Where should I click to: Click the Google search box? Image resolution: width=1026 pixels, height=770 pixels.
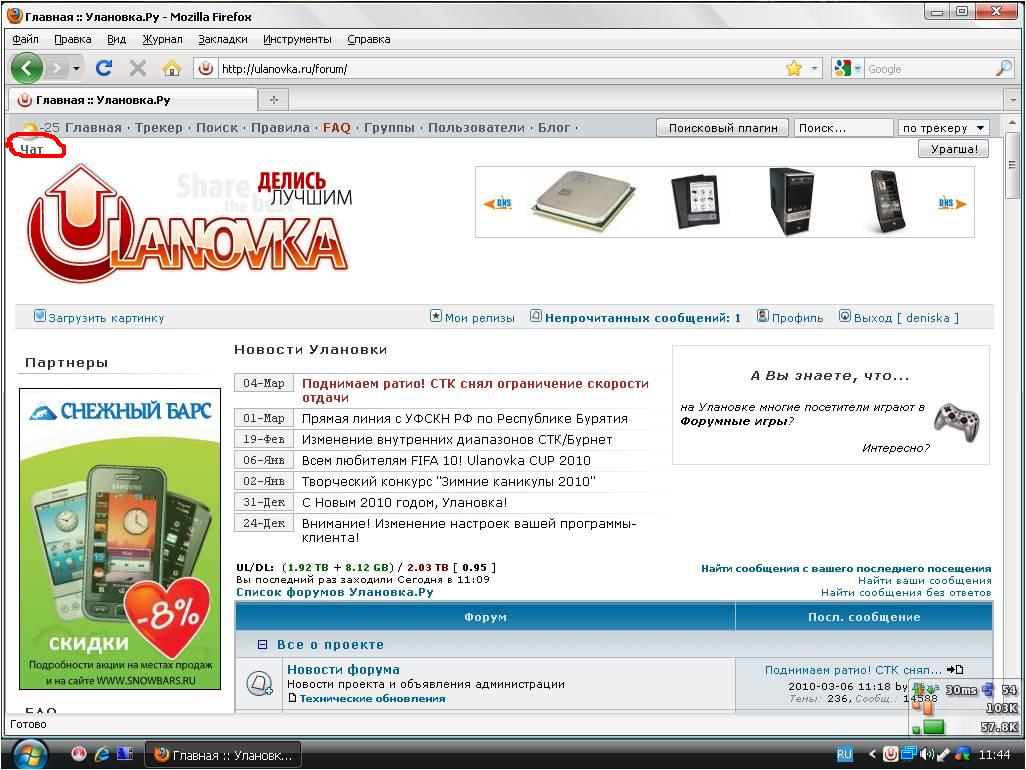coord(929,69)
